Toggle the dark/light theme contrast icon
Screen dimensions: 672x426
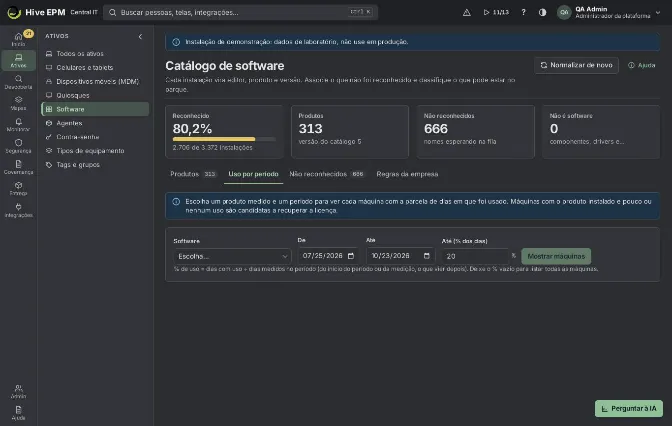pyautogui.click(x=543, y=12)
